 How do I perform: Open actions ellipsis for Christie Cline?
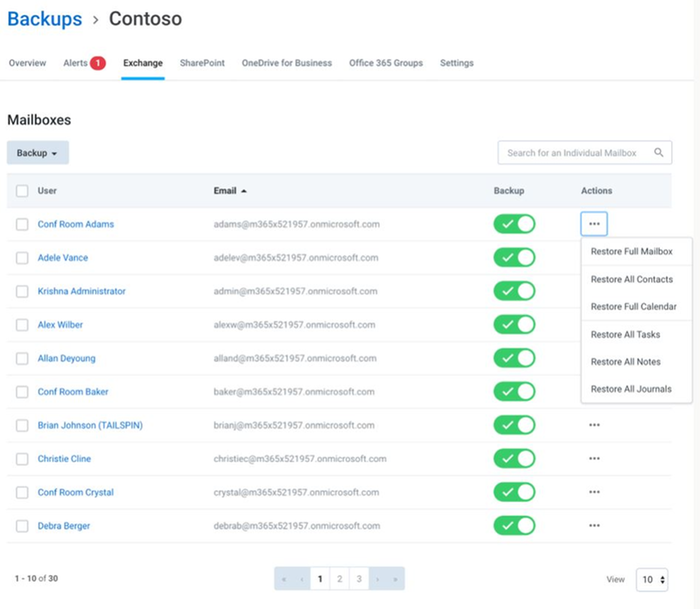coord(594,459)
